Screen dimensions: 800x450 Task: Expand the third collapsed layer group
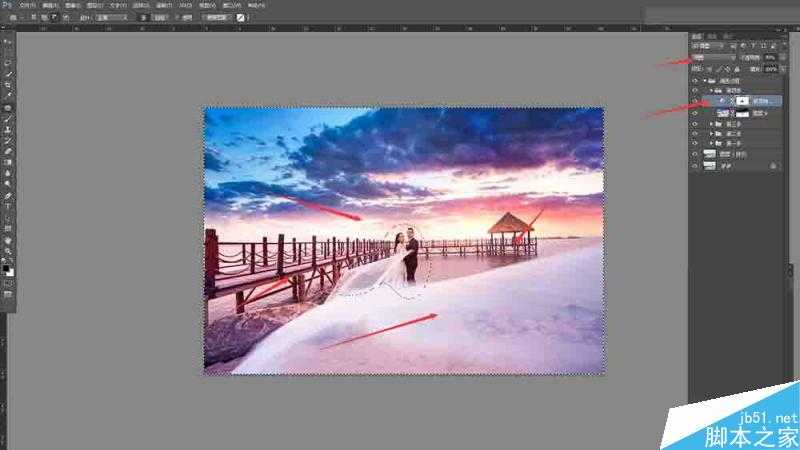click(x=713, y=143)
